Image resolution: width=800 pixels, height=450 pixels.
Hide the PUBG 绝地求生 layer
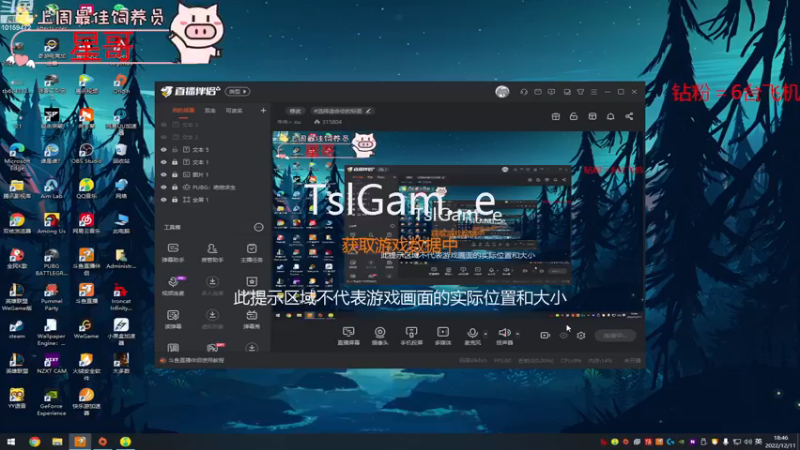click(x=164, y=187)
